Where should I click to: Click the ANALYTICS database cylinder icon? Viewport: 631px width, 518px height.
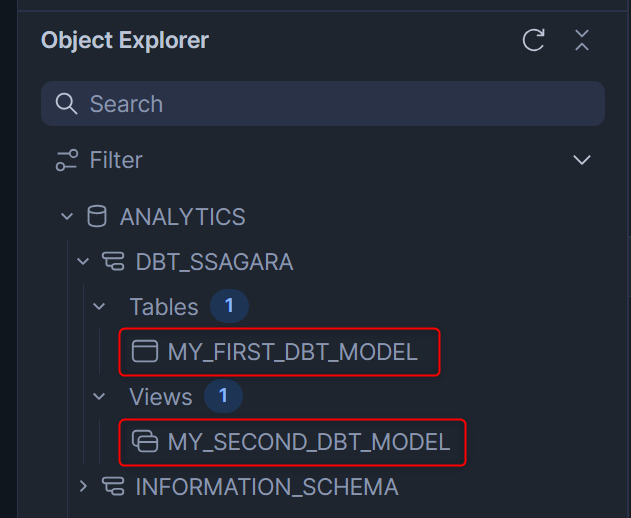tap(97, 217)
